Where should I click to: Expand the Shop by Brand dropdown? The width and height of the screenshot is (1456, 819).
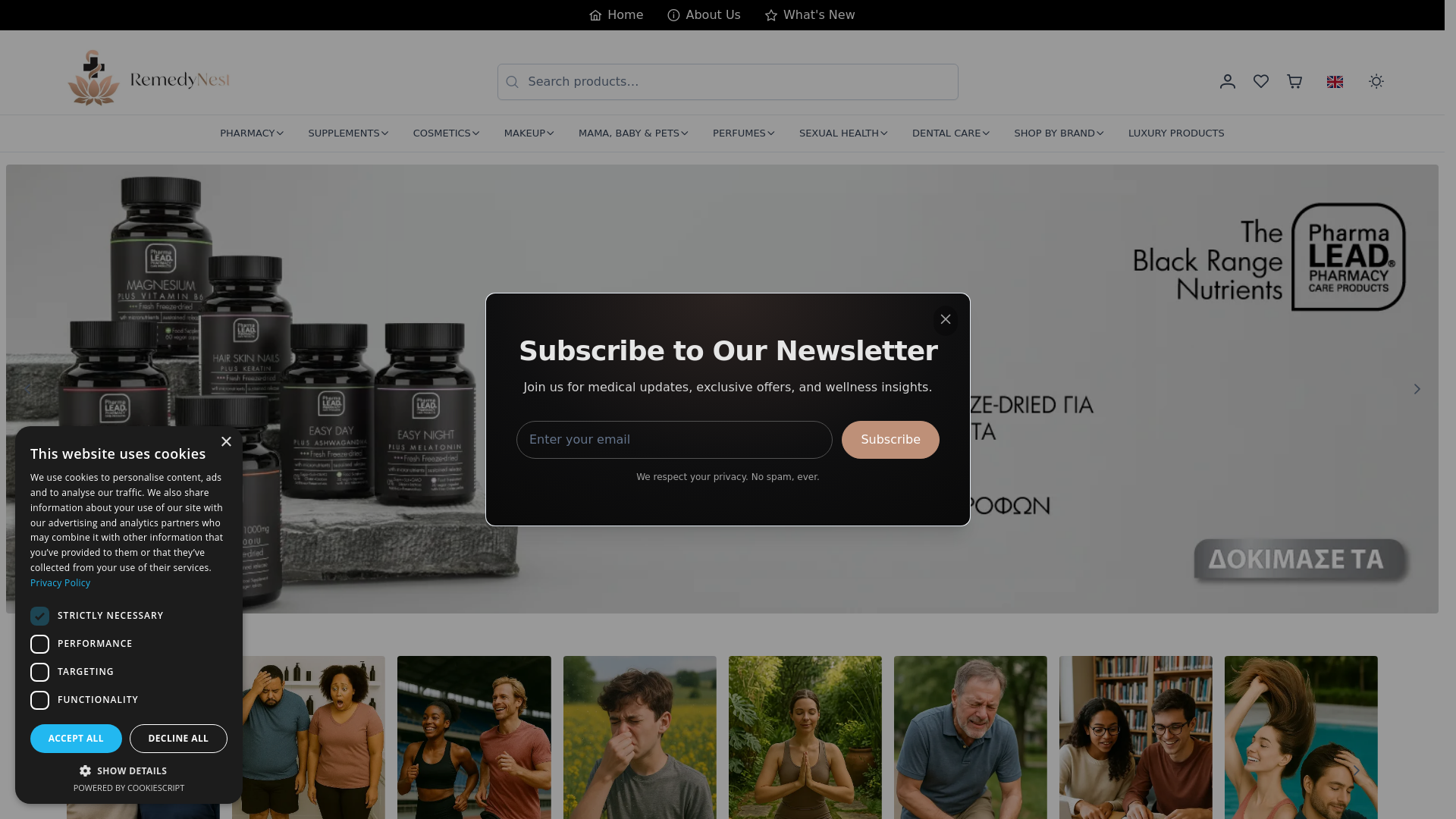coord(1059,133)
